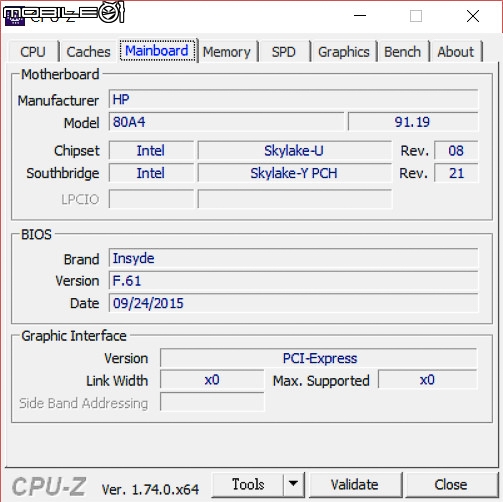Click the CPU-Z app icon in title bar
The image size is (503, 502).
tap(15, 17)
